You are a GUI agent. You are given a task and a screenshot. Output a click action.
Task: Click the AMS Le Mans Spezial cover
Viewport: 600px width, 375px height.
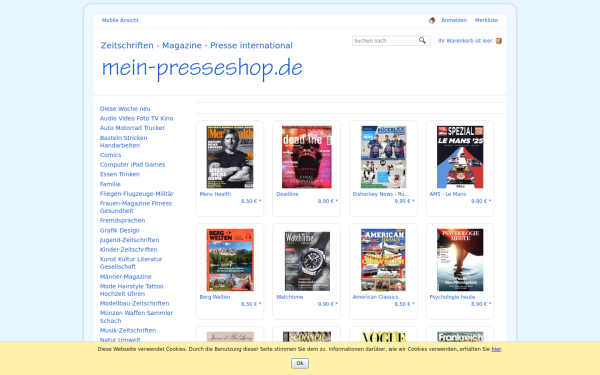coord(460,157)
